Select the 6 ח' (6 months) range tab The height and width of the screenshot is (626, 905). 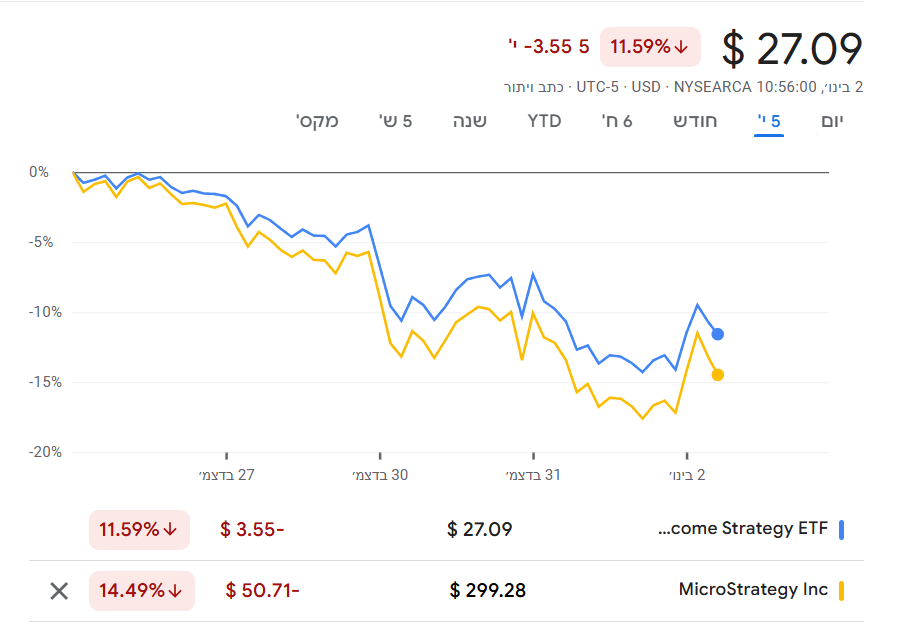616,121
